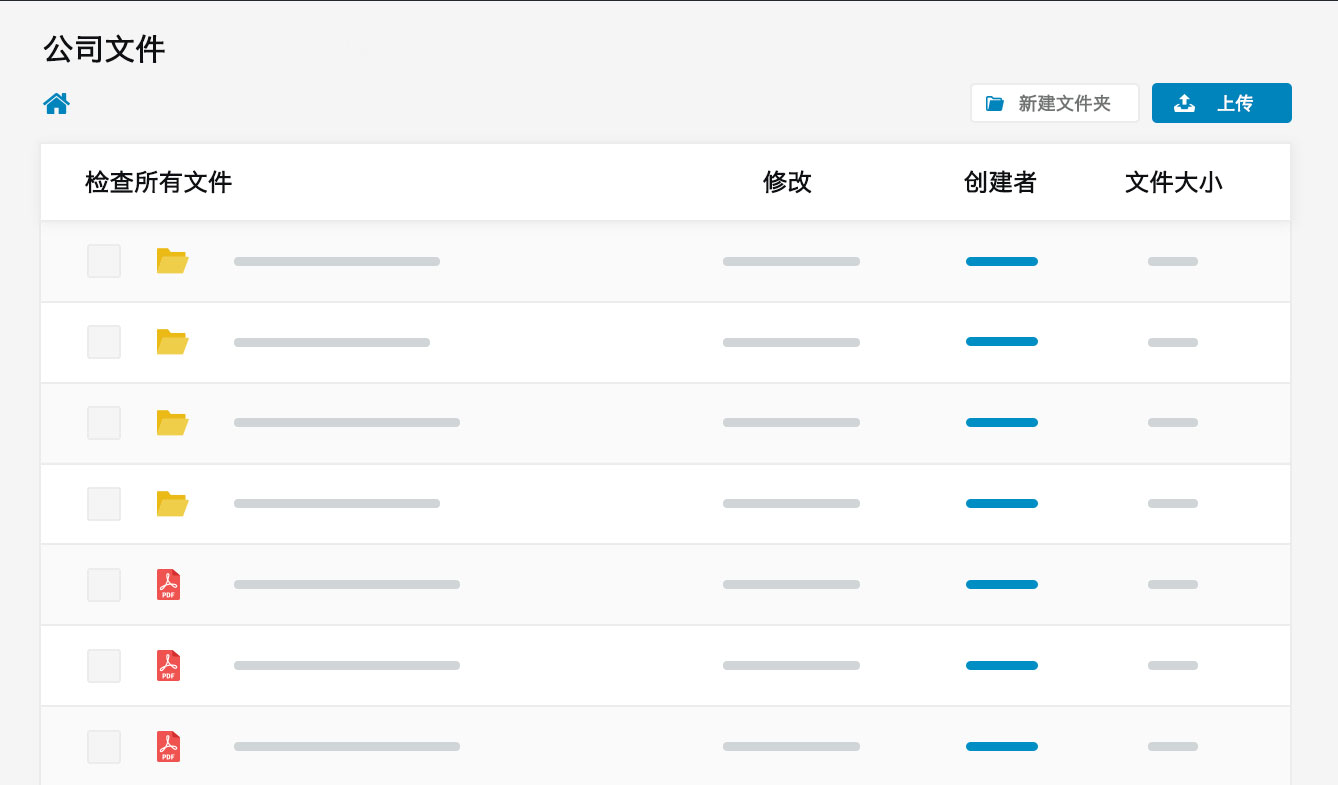1338x785 pixels.
Task: Go to the home breadcrumb icon
Action: (x=56, y=103)
